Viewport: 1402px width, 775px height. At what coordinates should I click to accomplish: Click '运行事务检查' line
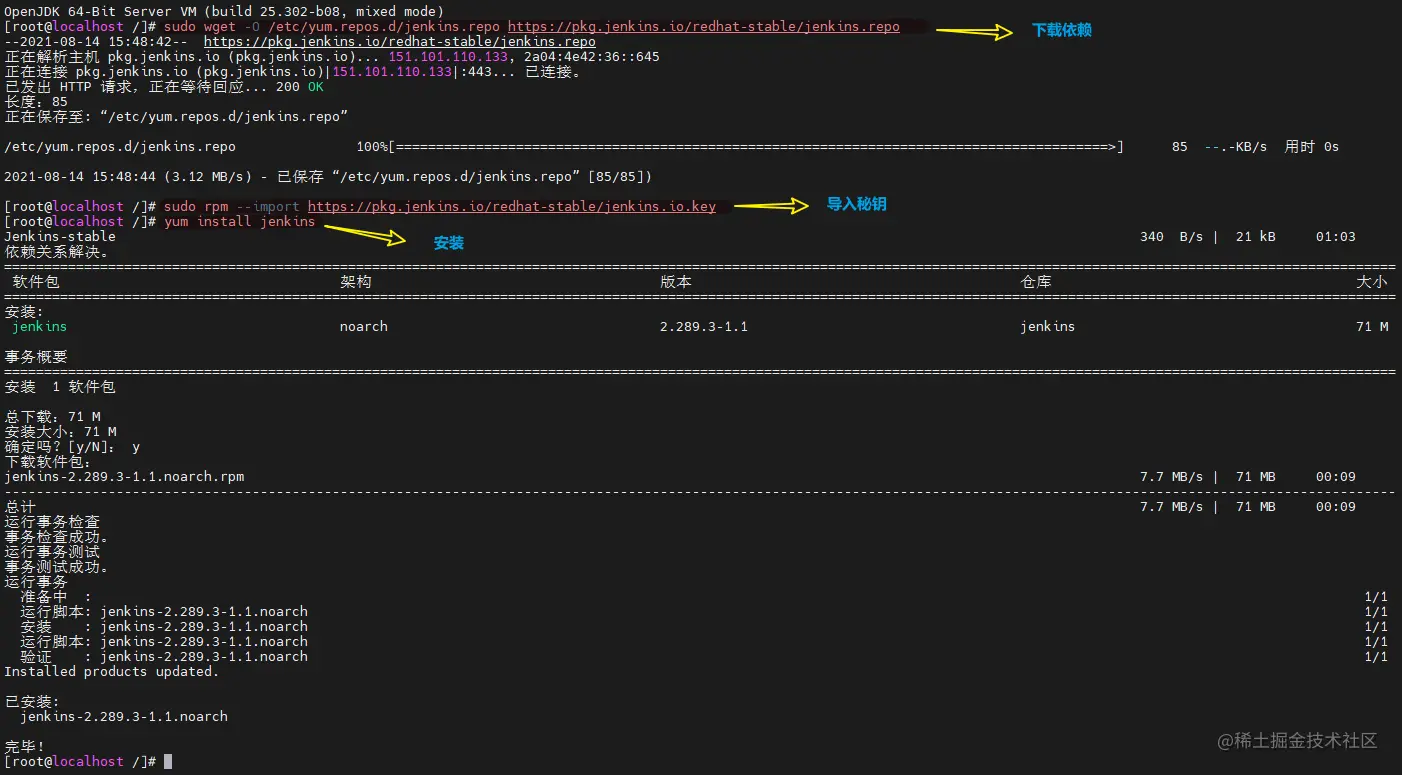[x=52, y=522]
